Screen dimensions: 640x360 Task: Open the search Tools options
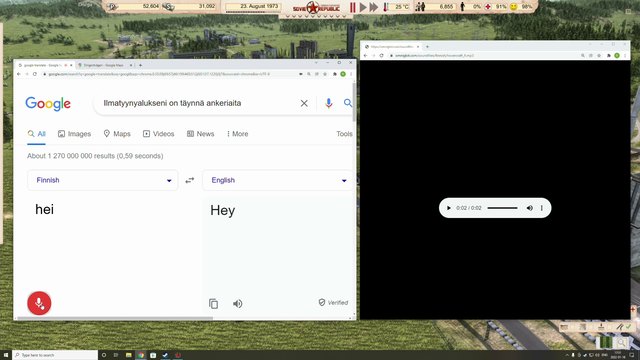344,134
